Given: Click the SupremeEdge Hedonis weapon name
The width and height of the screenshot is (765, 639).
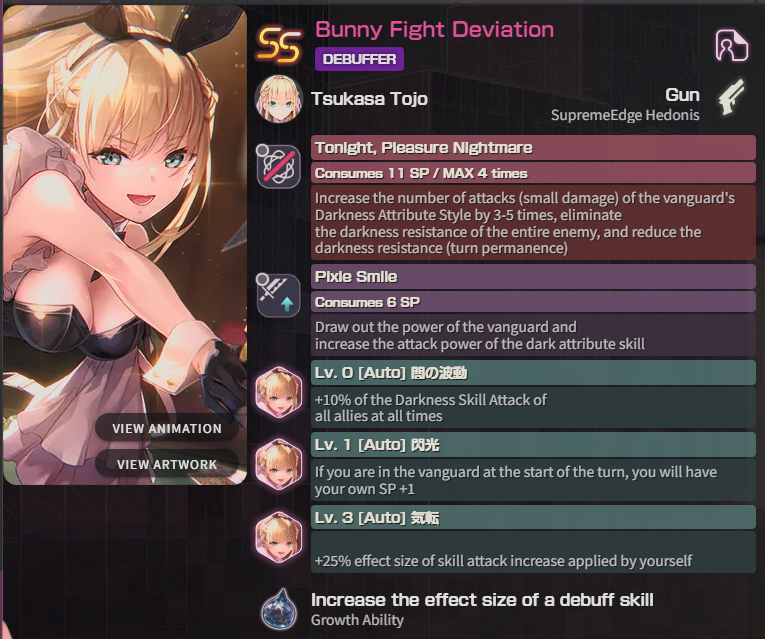Looking at the screenshot, I should (625, 116).
